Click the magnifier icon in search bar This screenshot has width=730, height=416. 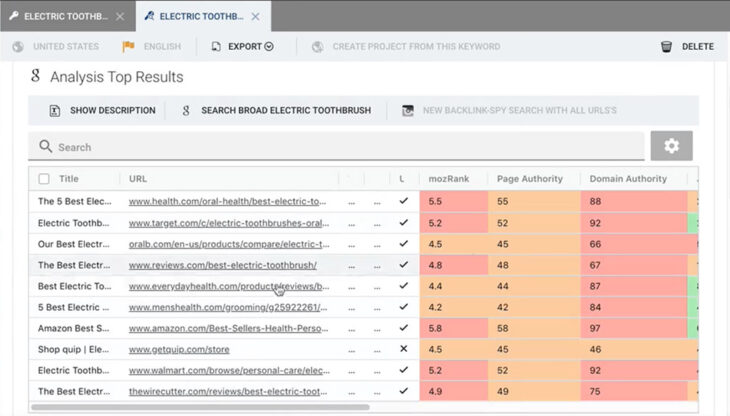click(45, 147)
